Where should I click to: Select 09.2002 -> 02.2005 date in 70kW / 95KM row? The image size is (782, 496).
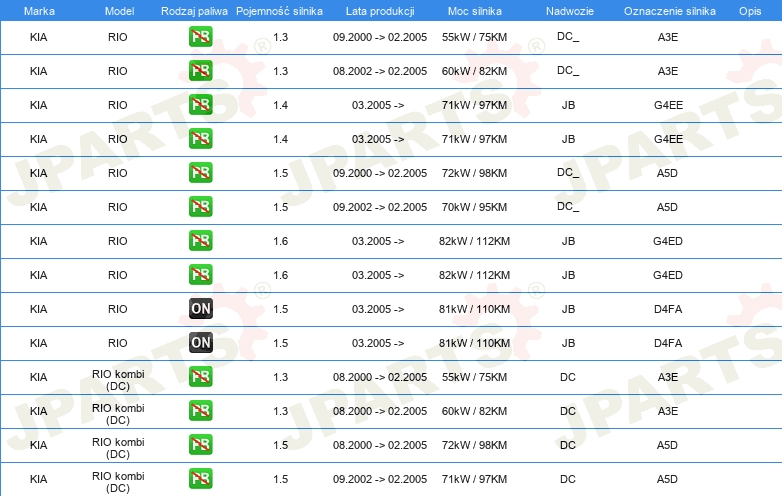(380, 207)
